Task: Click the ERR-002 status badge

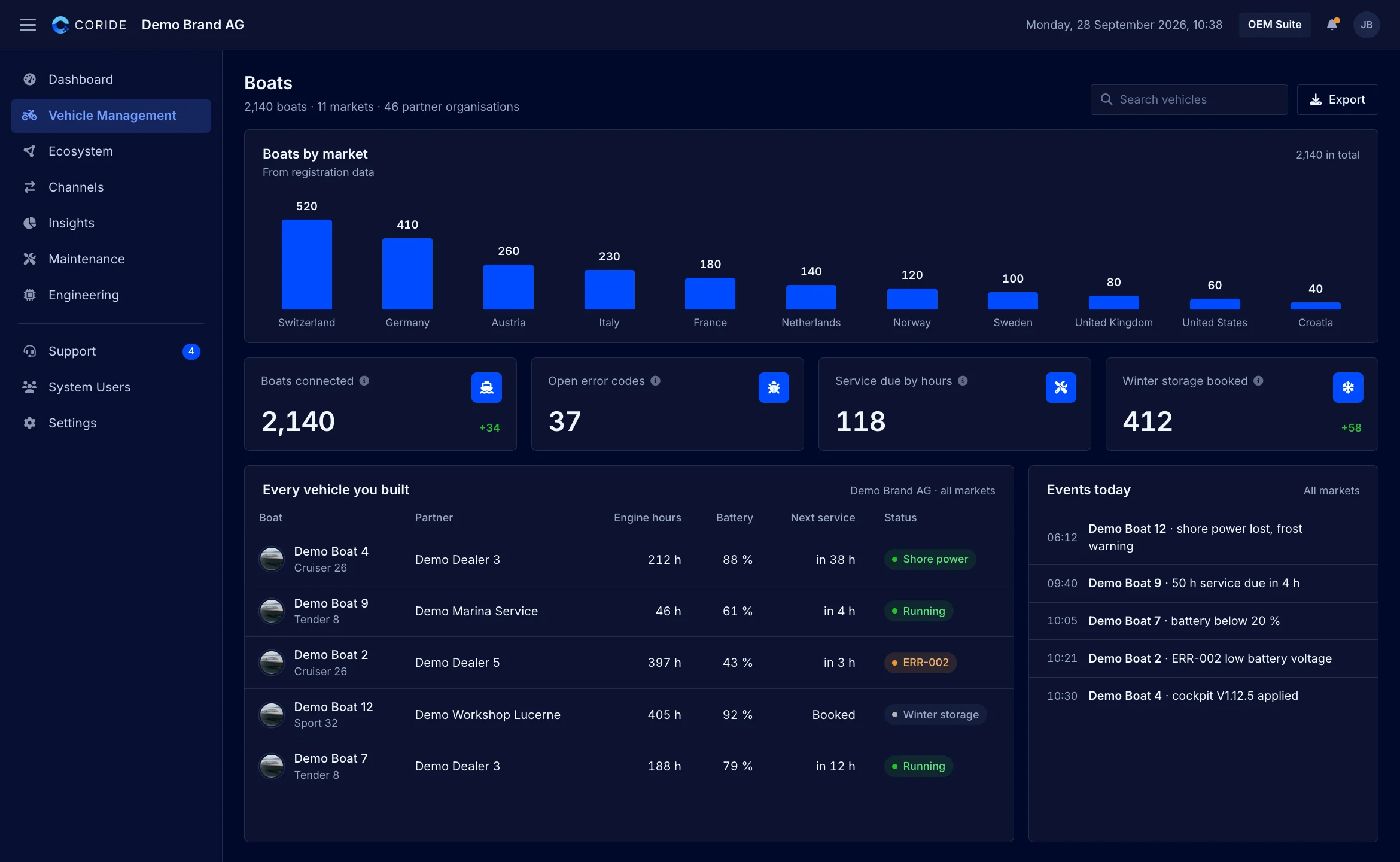Action: [x=920, y=663]
